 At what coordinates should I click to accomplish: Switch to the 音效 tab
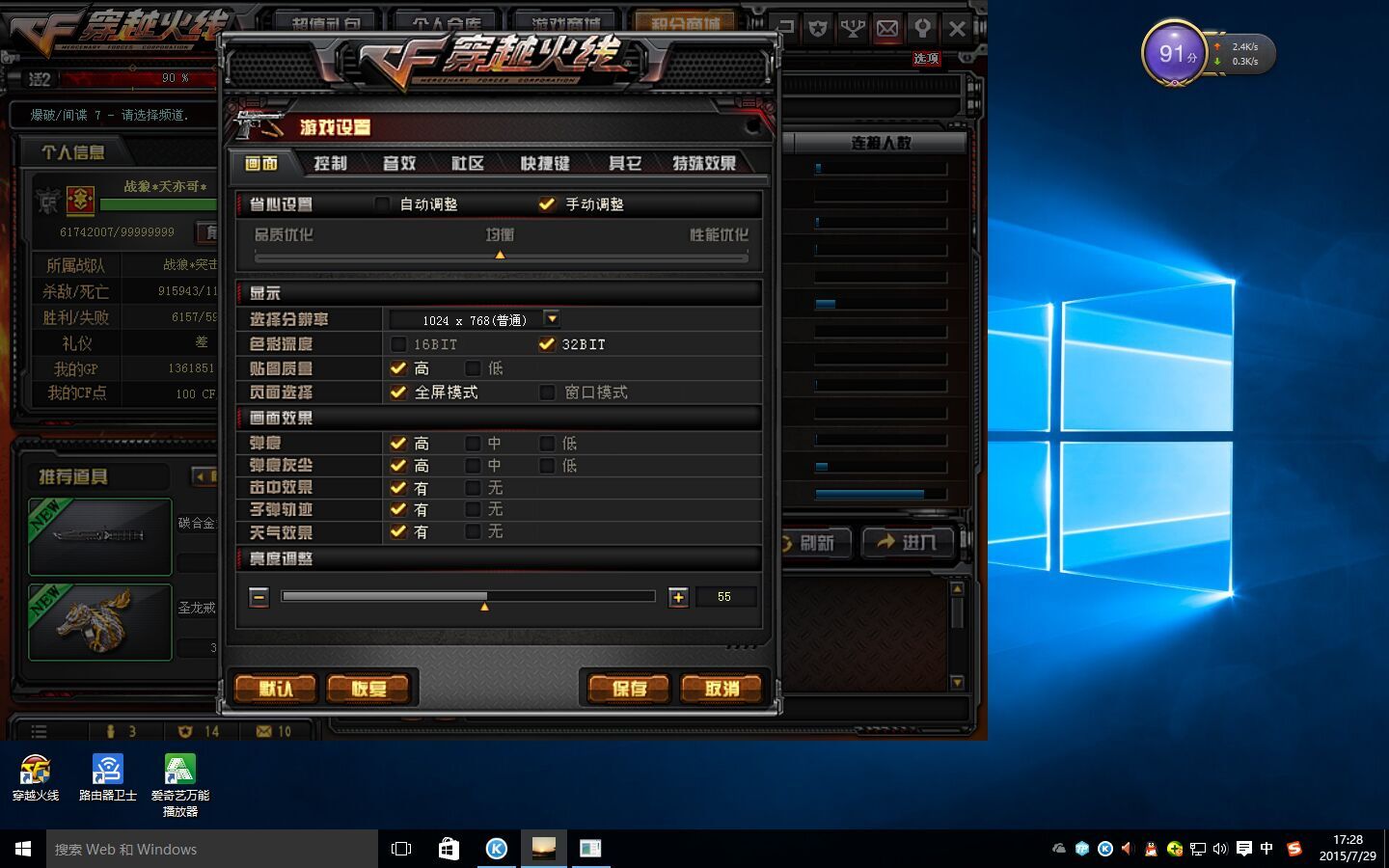click(x=398, y=163)
